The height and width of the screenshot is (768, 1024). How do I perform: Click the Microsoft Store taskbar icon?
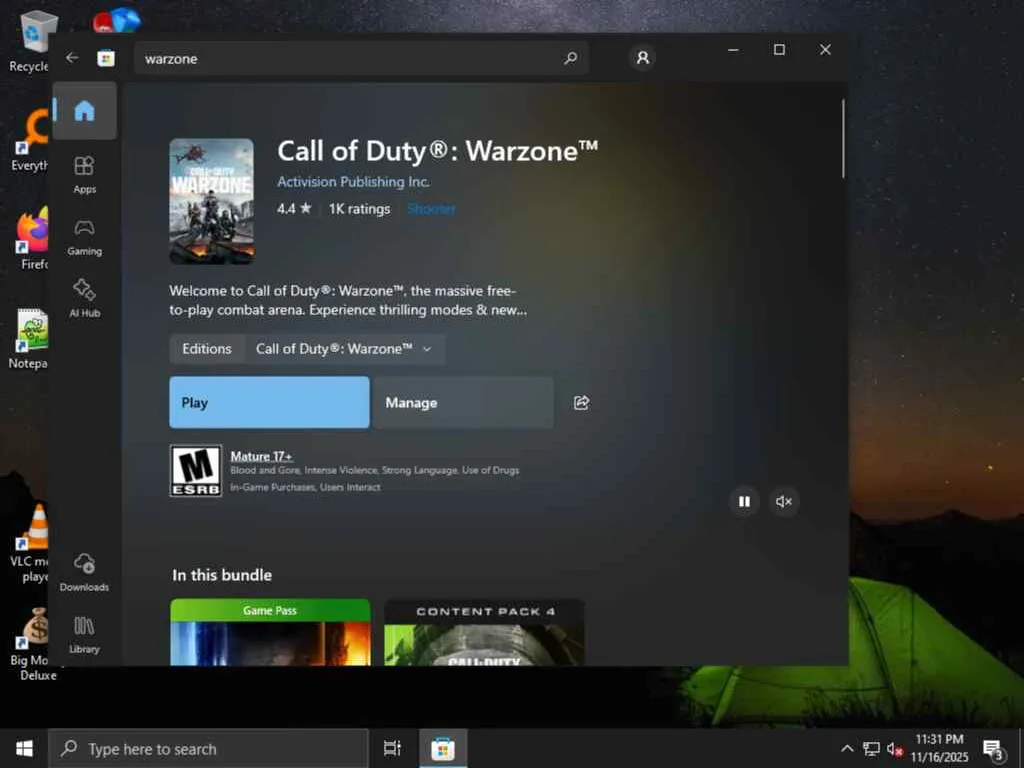(x=443, y=748)
